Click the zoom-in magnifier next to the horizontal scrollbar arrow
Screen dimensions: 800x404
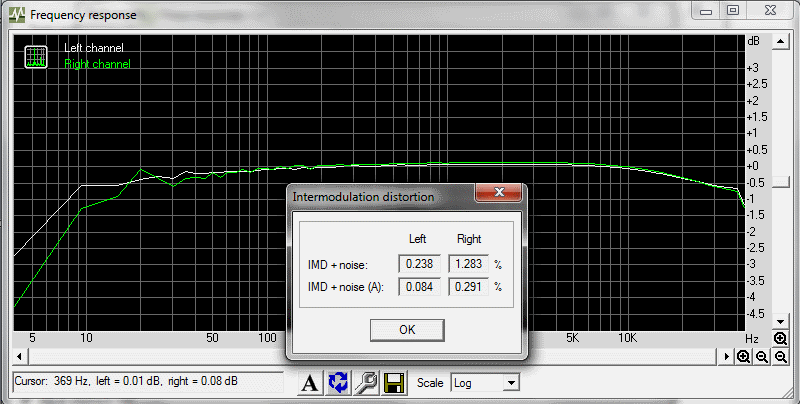coord(743,357)
